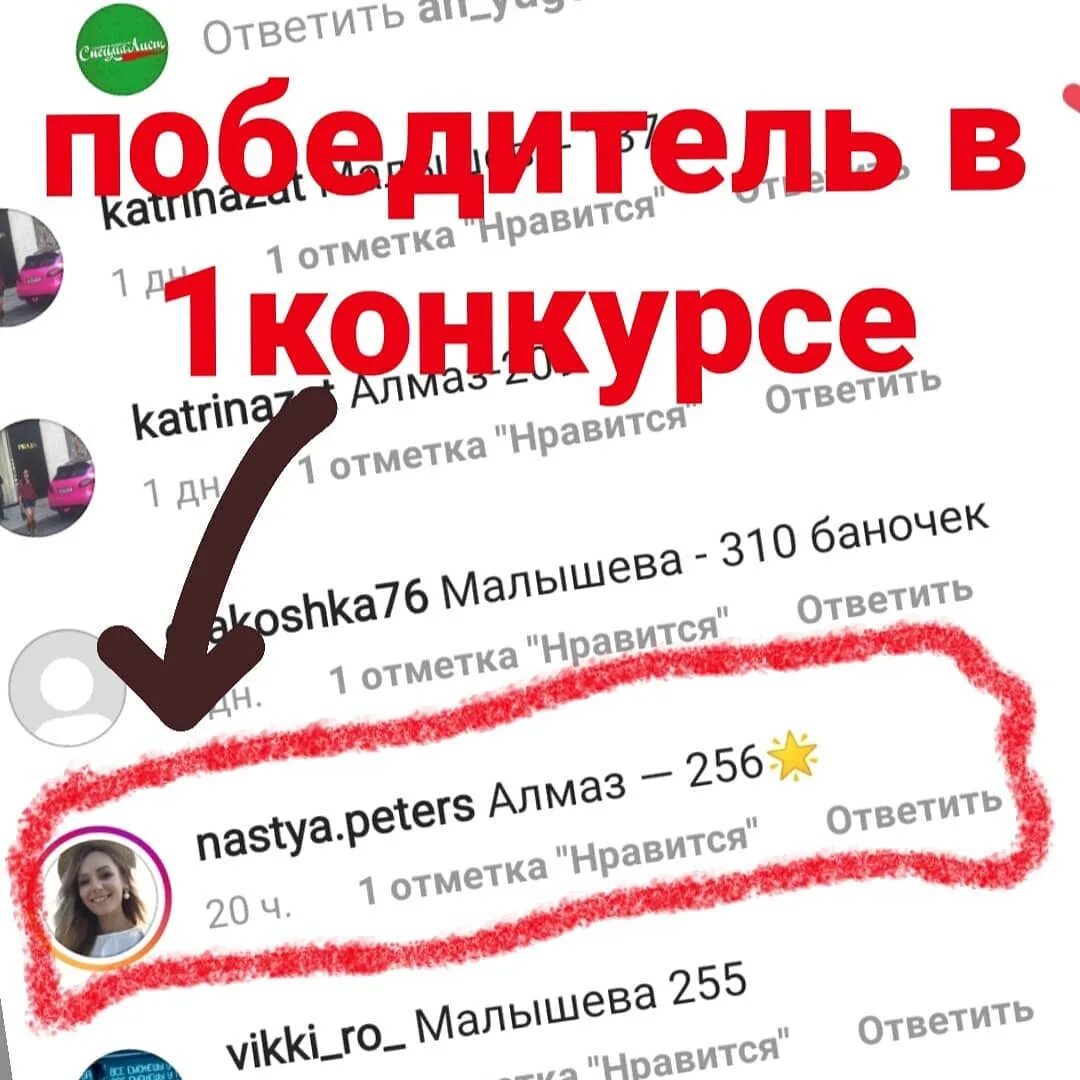Reply to the Малышева 310 баночек comment
1080x1080 pixels.
[x=884, y=599]
